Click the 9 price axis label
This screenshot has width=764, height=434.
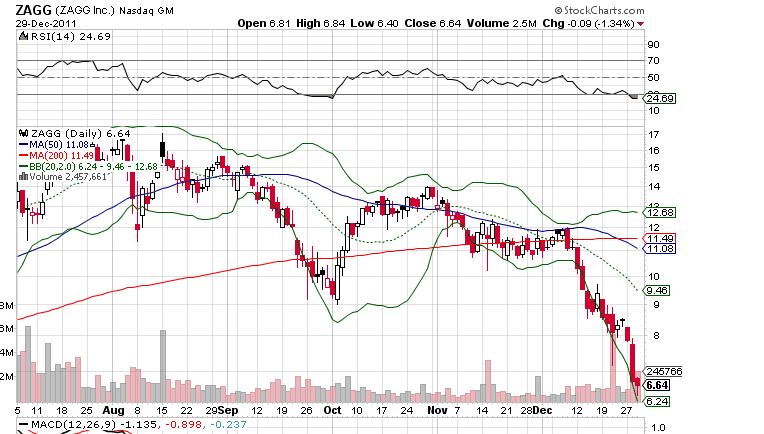tap(656, 305)
